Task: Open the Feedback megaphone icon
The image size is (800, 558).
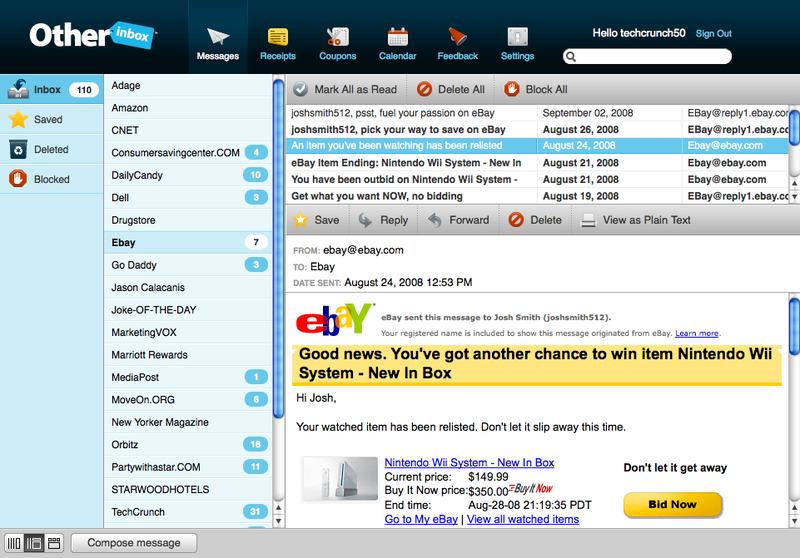Action: (x=457, y=37)
